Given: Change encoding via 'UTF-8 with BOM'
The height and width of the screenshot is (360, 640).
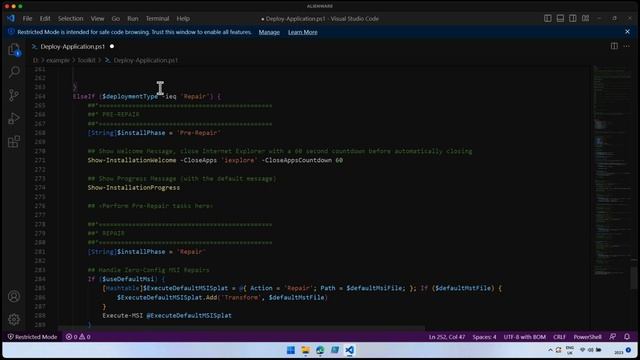Looking at the screenshot, I should coord(524,337).
